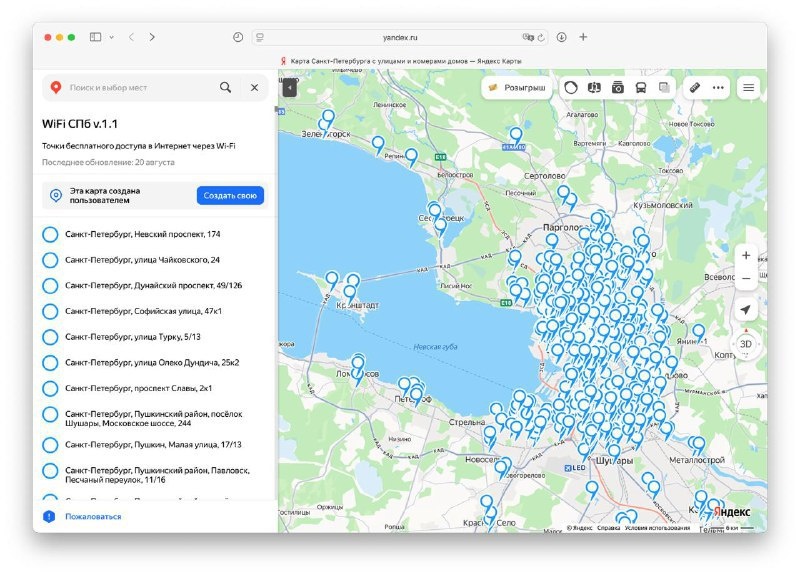The width and height of the screenshot is (800, 576).
Task: Open the Safari downloads icon
Action: (561, 37)
